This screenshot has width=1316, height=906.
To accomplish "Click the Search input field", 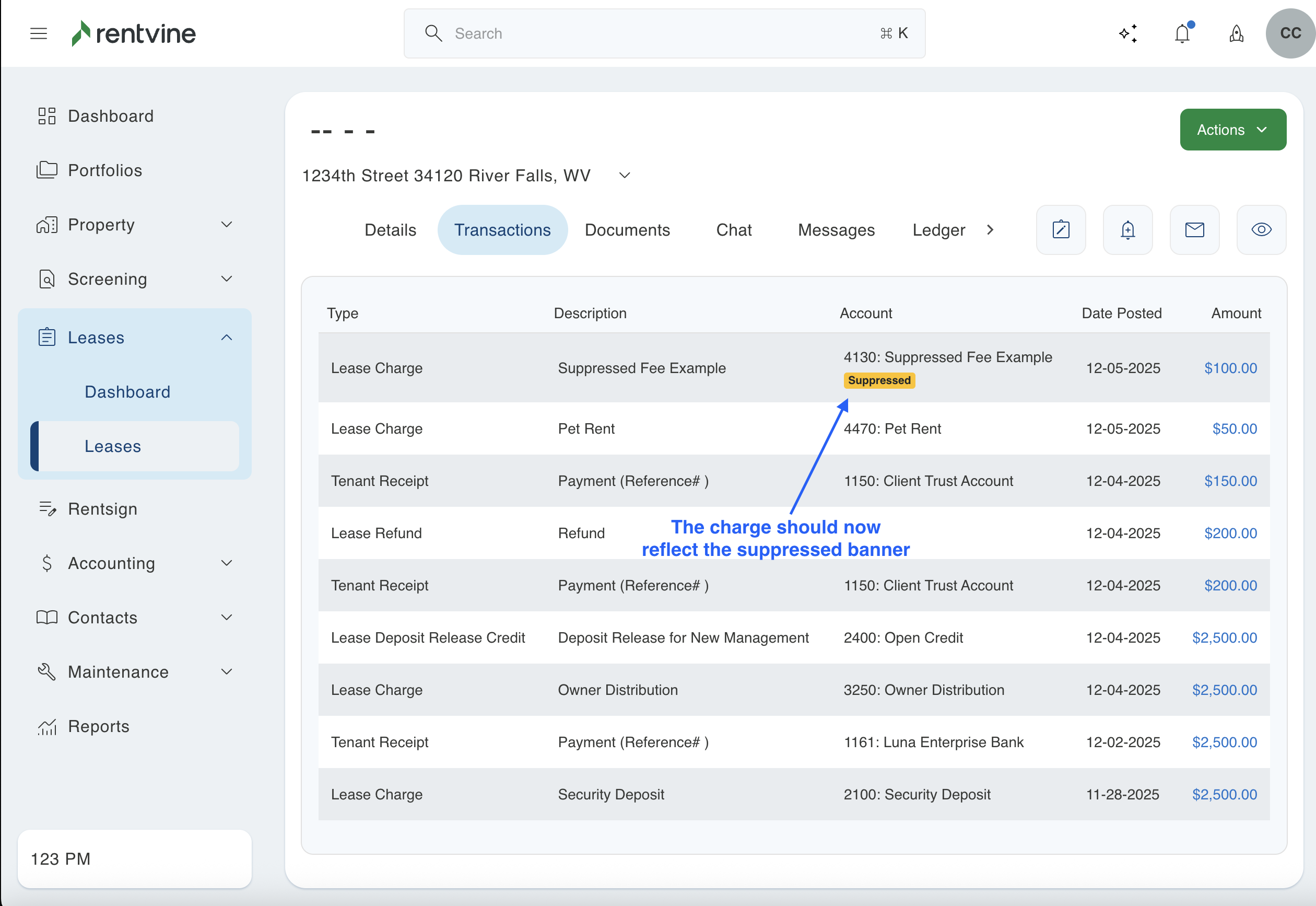I will click(664, 33).
